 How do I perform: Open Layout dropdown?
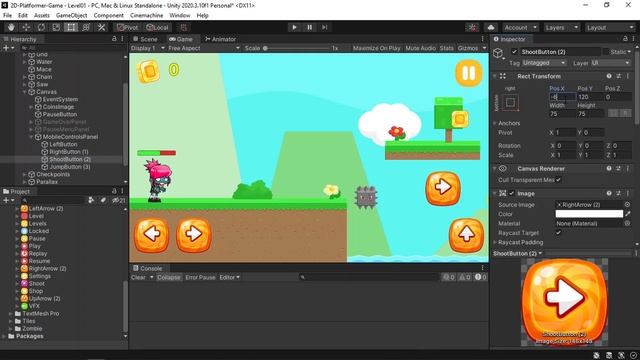click(609, 27)
